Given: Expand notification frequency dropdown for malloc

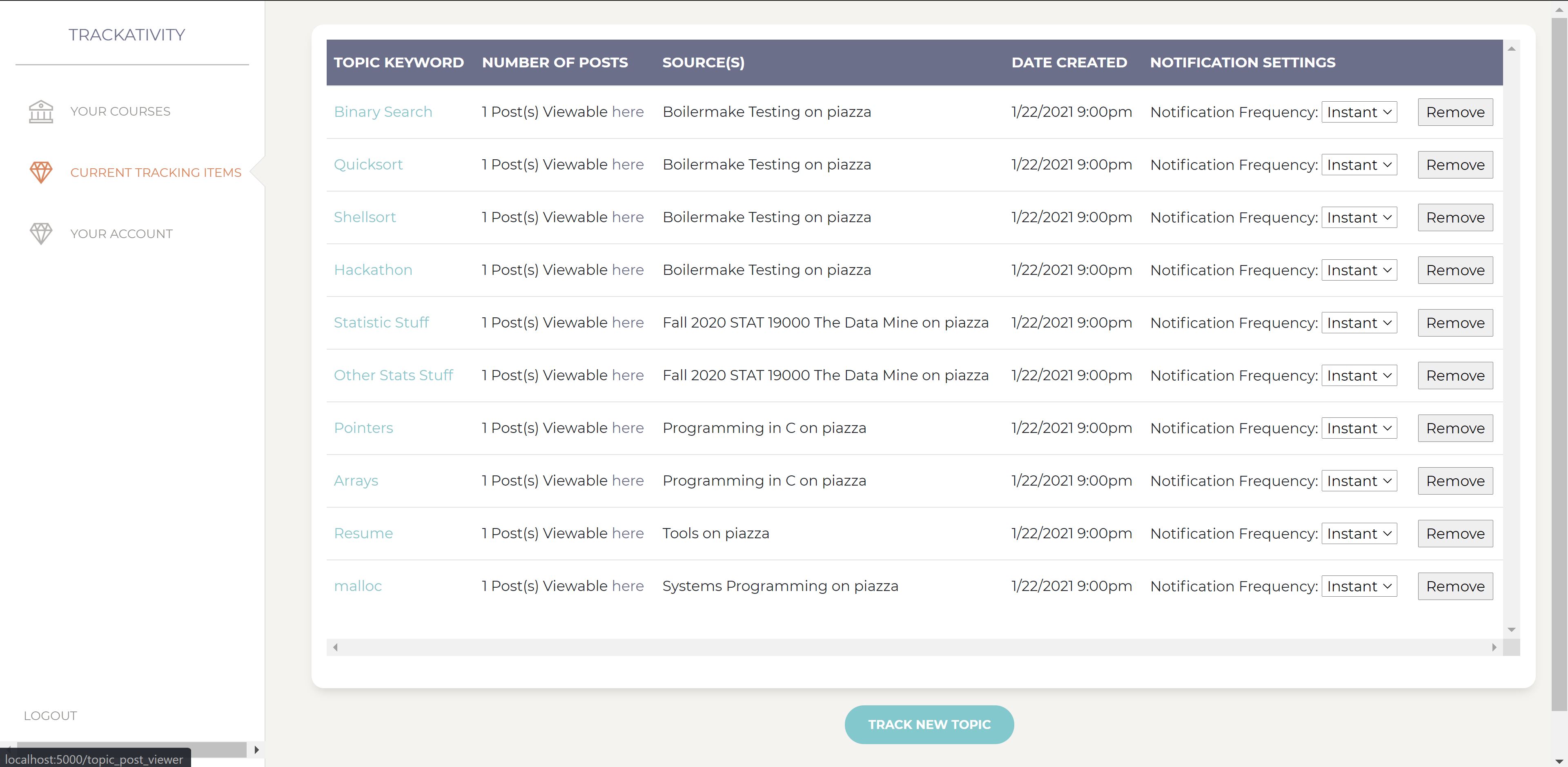Looking at the screenshot, I should (1359, 586).
